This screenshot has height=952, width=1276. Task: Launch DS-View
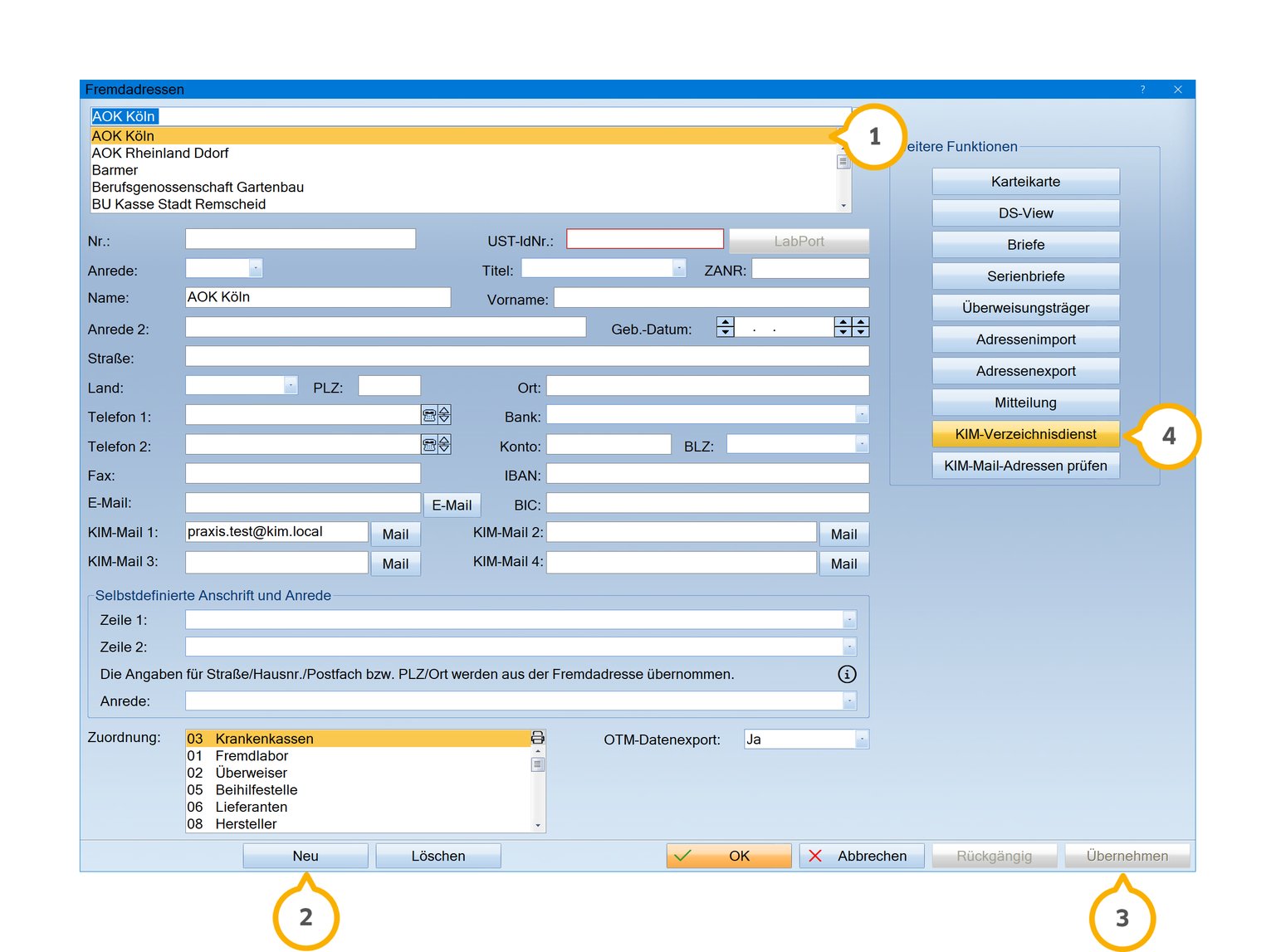click(1025, 213)
